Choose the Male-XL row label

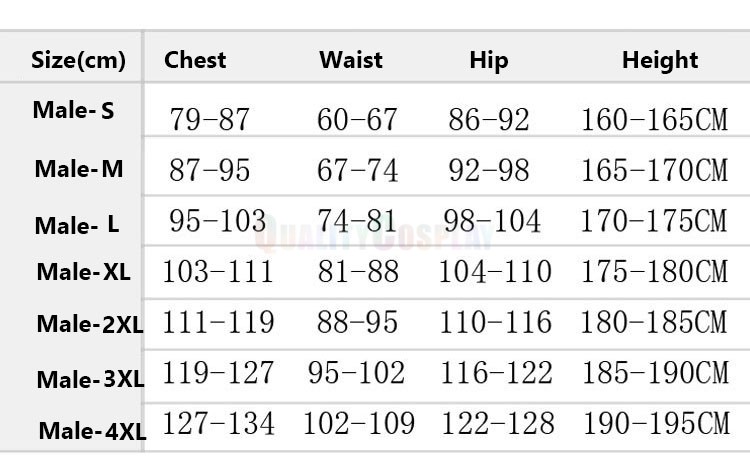(x=84, y=272)
